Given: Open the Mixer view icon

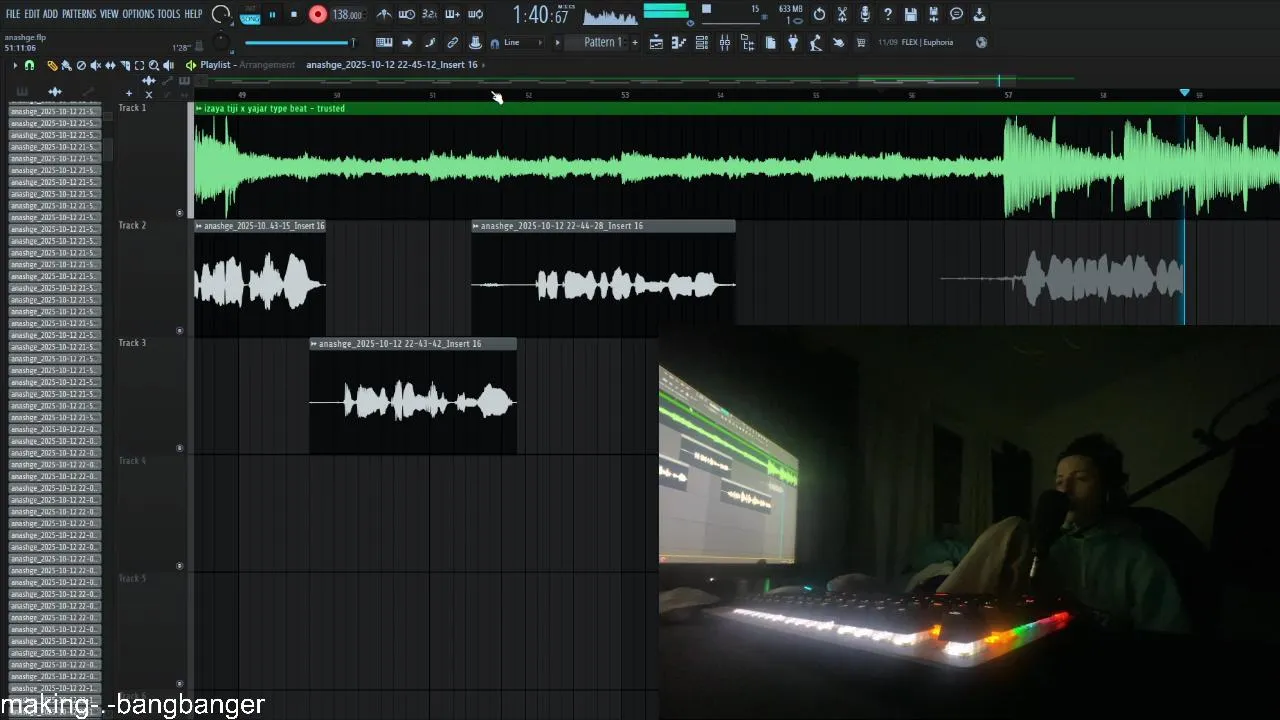Looking at the screenshot, I should pos(724,43).
